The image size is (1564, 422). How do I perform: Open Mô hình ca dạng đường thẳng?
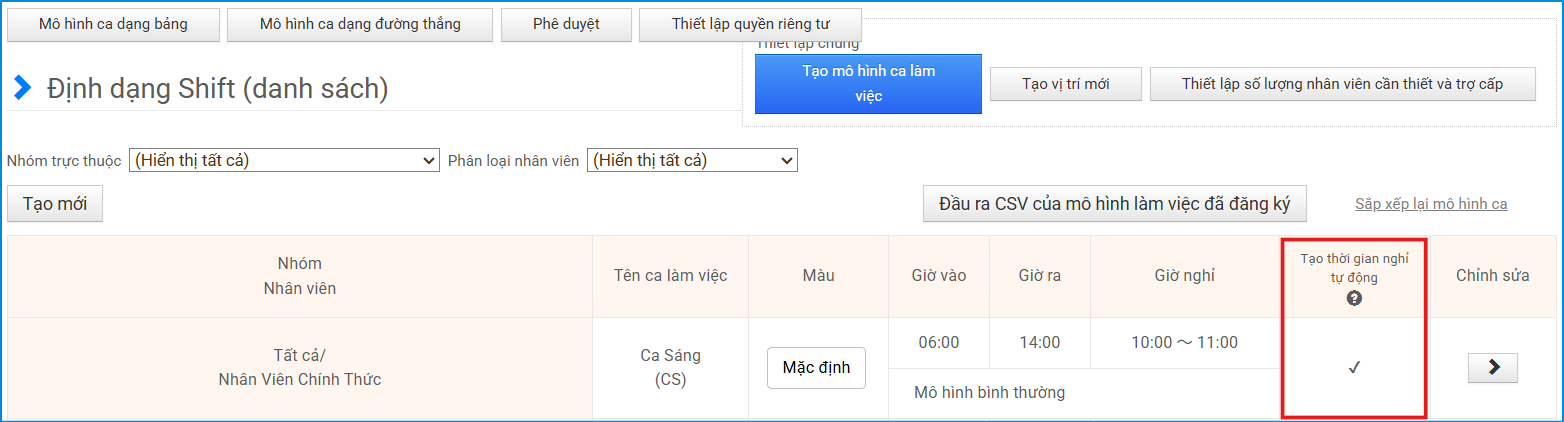click(x=360, y=25)
